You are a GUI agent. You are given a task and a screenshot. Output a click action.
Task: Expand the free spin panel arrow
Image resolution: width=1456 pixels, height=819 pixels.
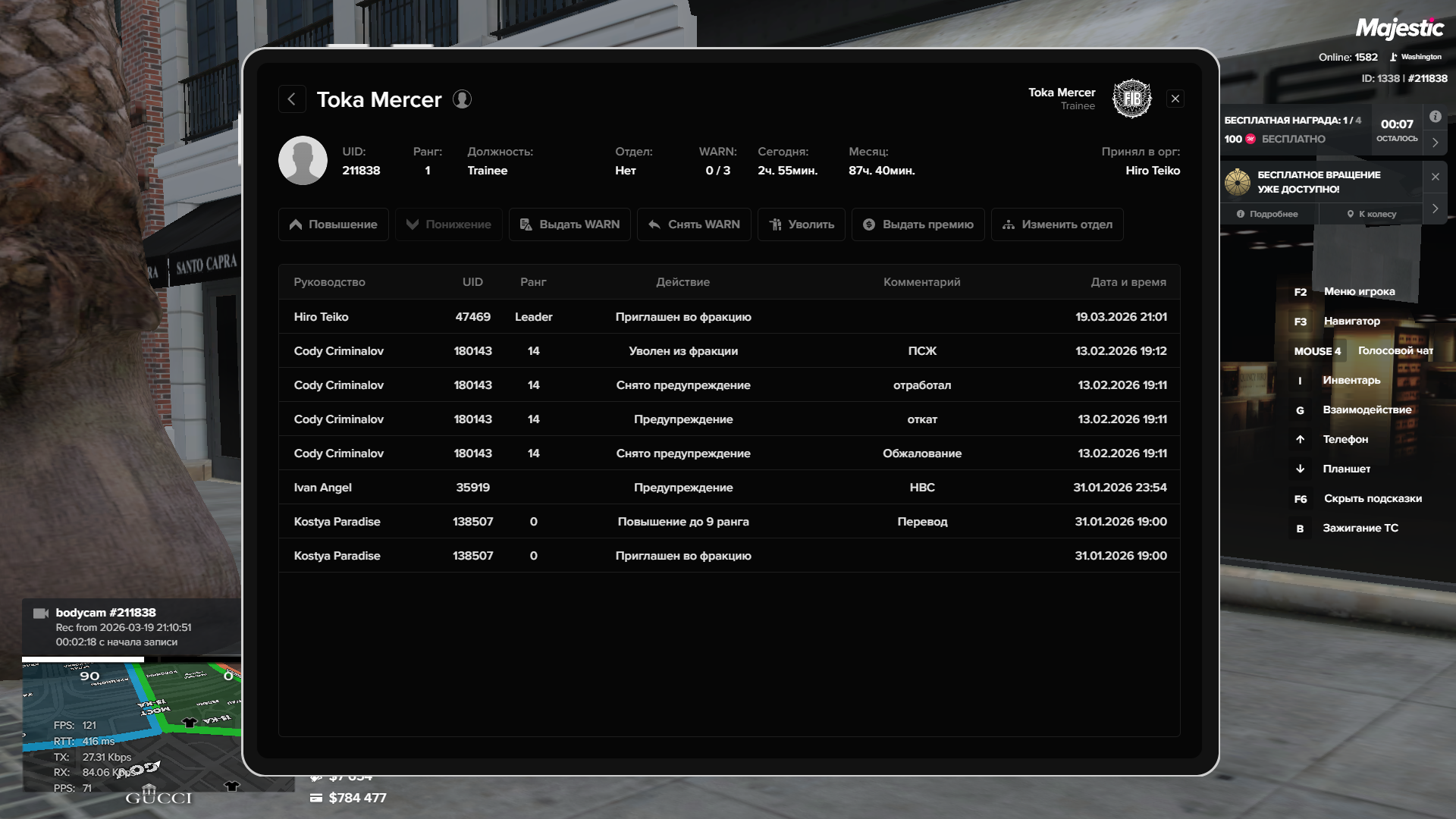pos(1435,209)
